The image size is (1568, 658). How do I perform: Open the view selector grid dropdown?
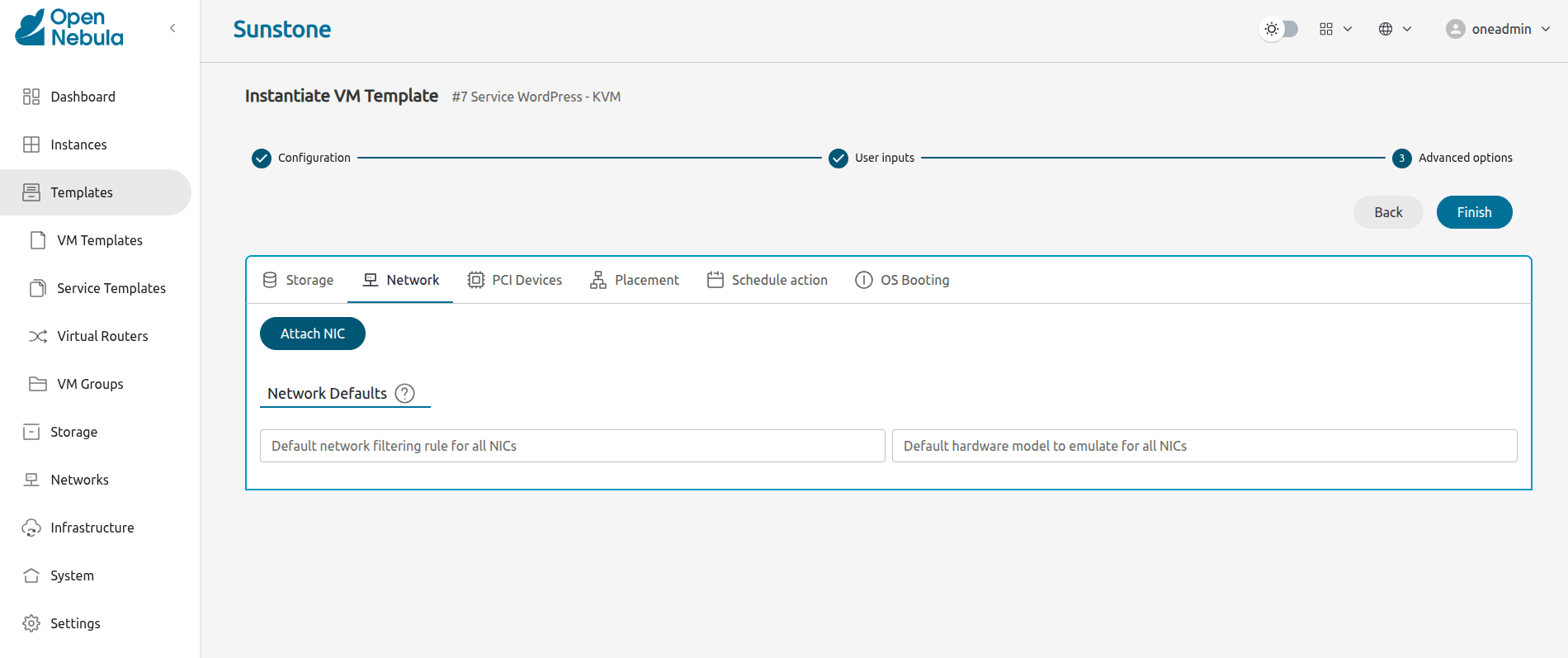(x=1335, y=29)
